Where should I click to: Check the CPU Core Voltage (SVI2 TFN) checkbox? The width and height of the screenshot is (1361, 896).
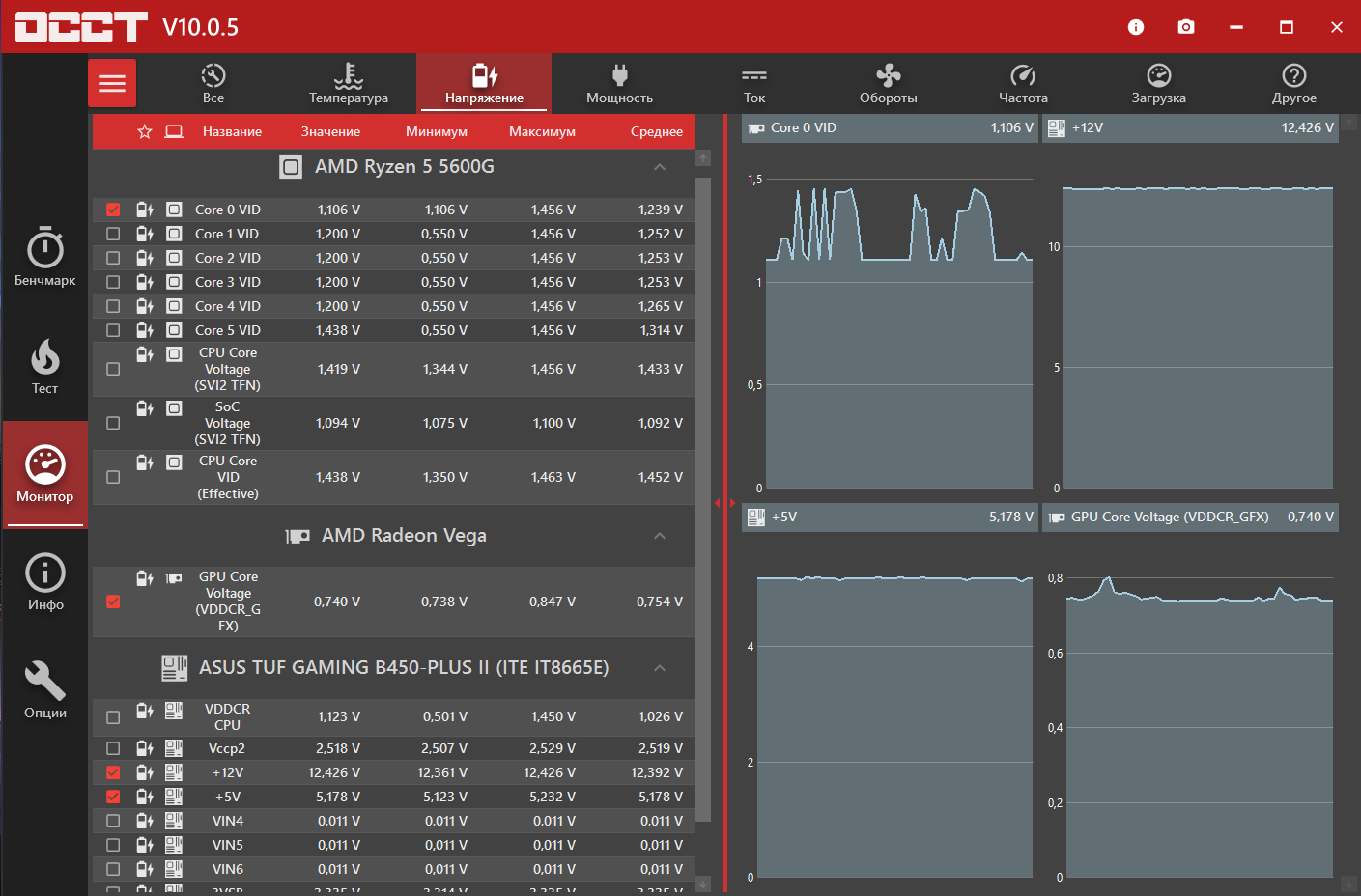pos(113,369)
